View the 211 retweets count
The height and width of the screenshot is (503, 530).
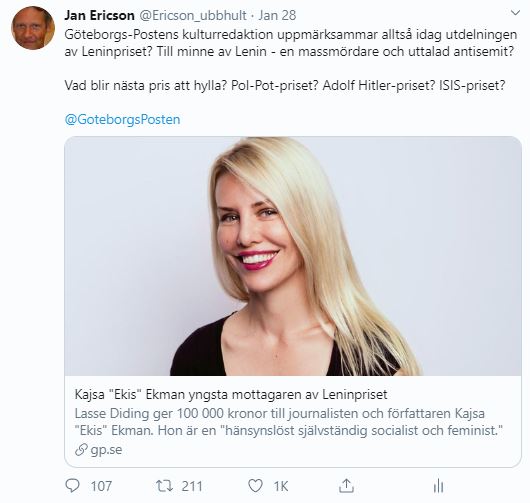pyautogui.click(x=192, y=486)
